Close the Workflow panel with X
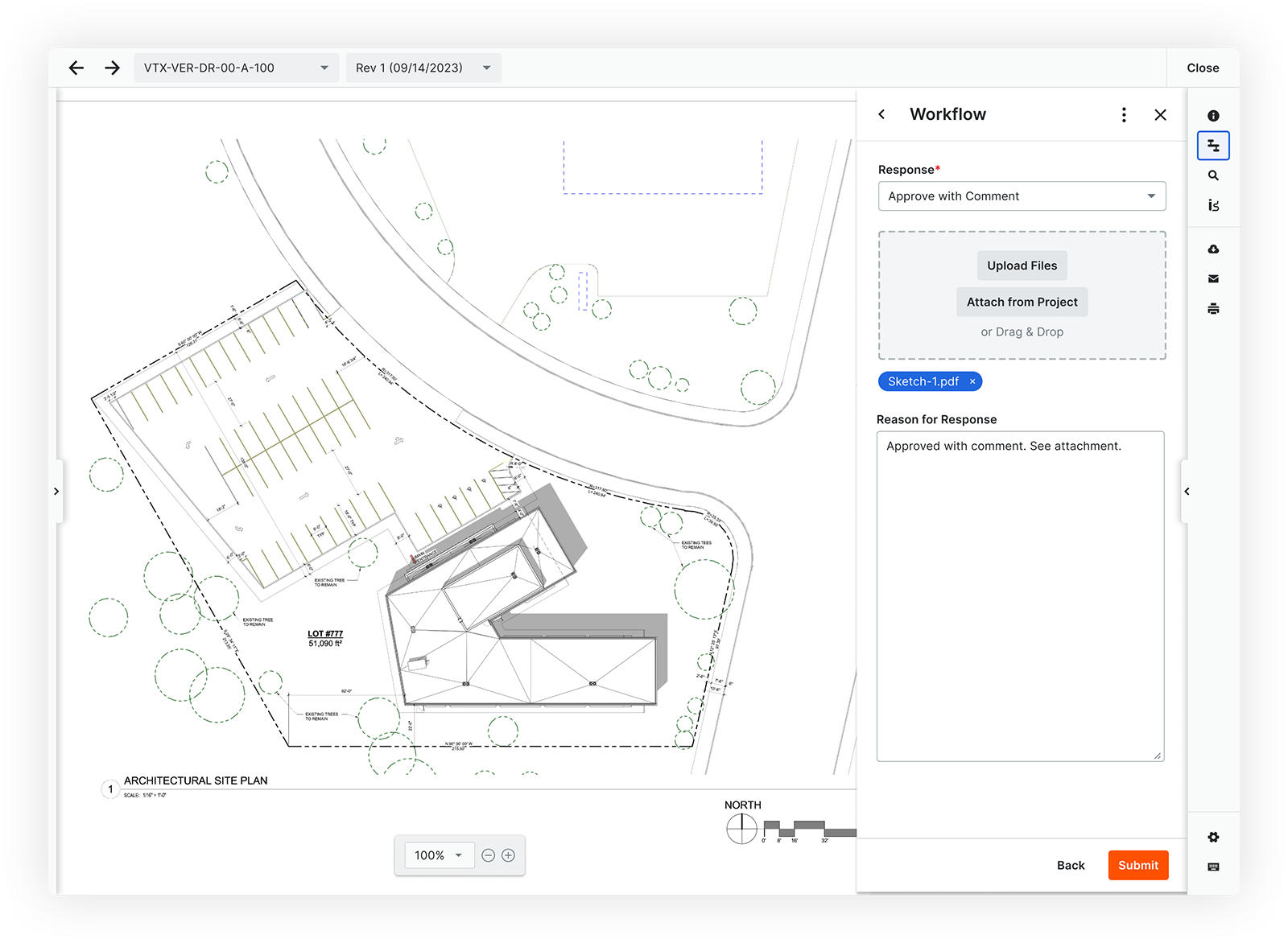Screen dimensions: 1288x943 tap(1160, 115)
